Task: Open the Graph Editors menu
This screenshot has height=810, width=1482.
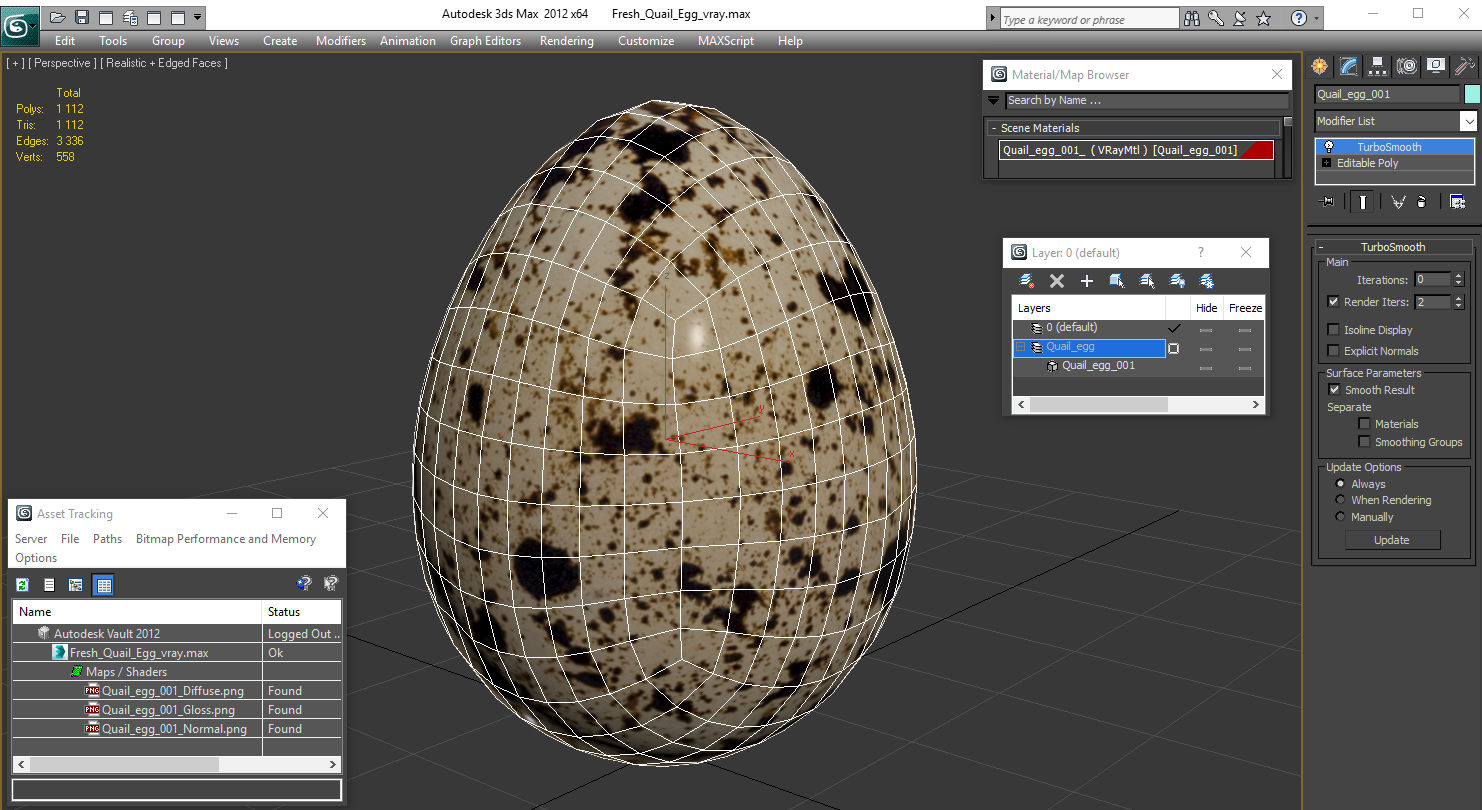Action: click(485, 41)
